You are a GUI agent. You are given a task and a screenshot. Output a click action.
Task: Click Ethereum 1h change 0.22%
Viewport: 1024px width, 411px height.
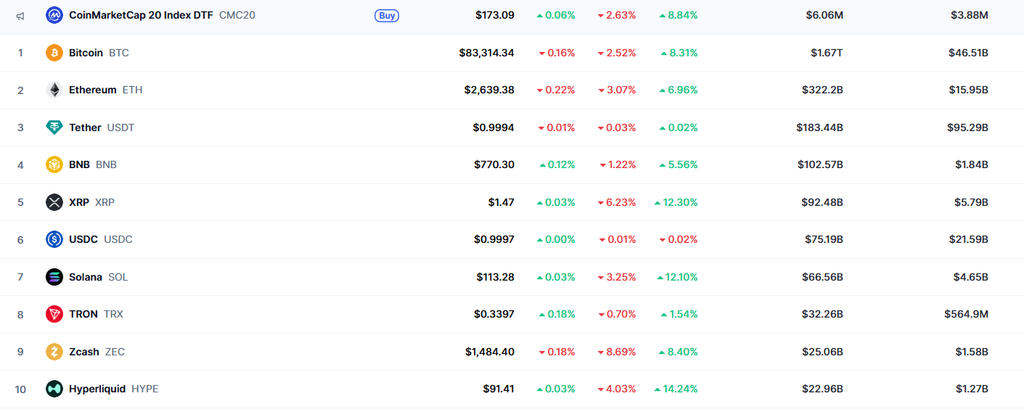[556, 90]
